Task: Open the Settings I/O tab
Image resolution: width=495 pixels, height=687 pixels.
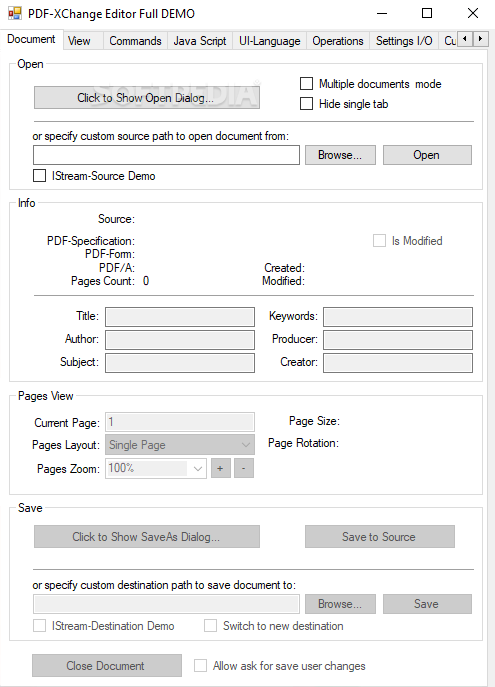Action: click(x=404, y=41)
